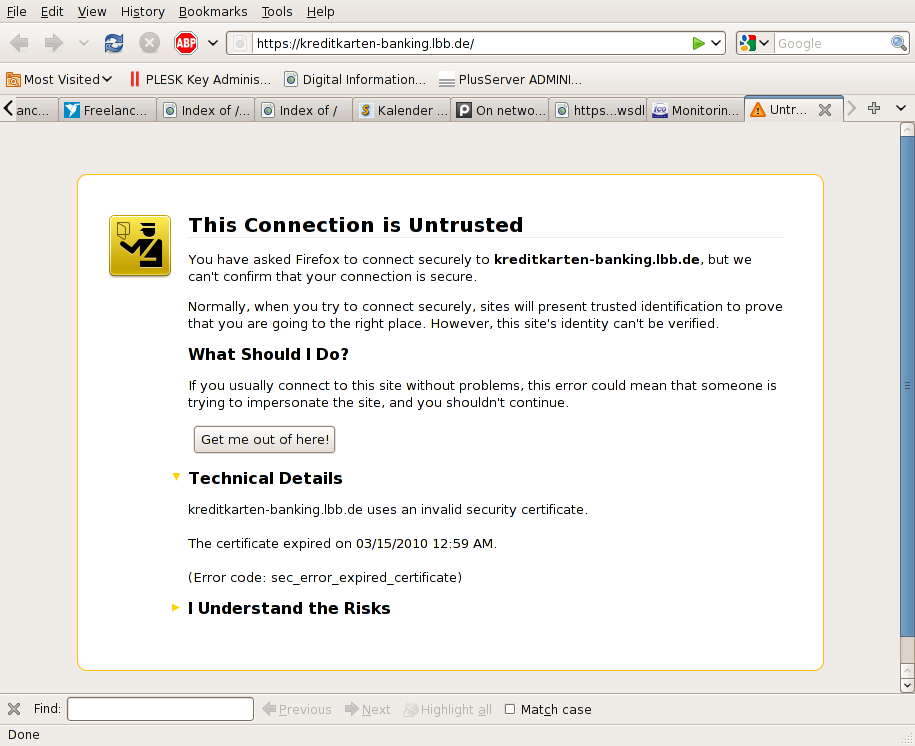
Task: Open the PLESK Key Adminis... bookmark
Action: [200, 79]
